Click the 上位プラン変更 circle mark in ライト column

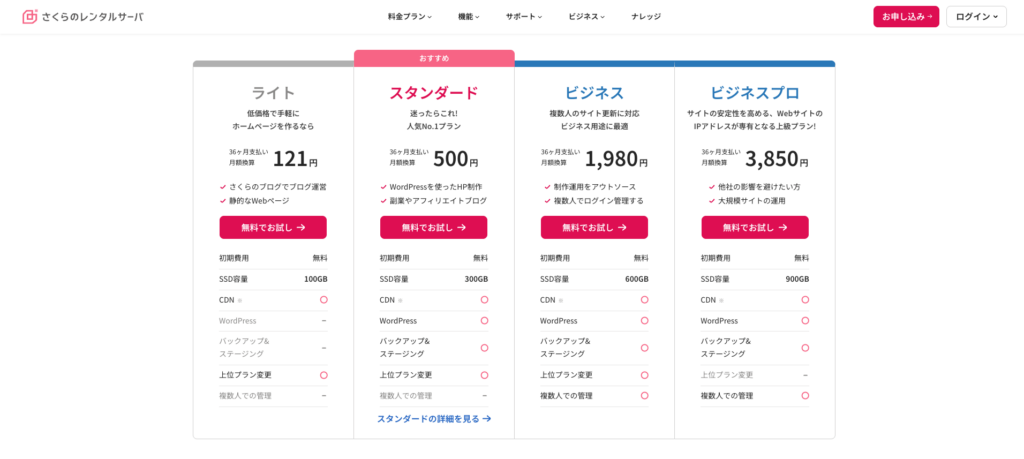tap(324, 375)
